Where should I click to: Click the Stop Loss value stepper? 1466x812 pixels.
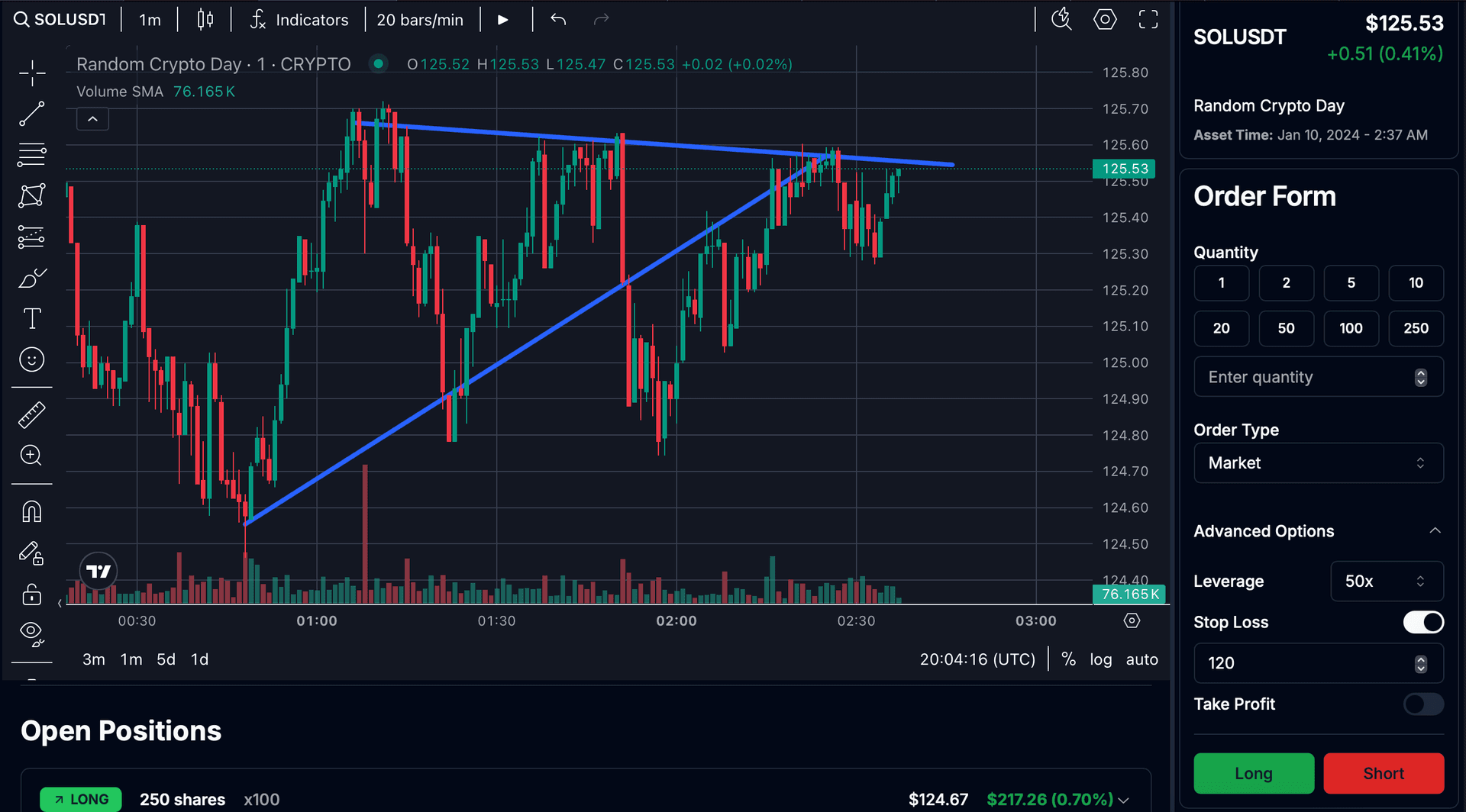click(1421, 664)
